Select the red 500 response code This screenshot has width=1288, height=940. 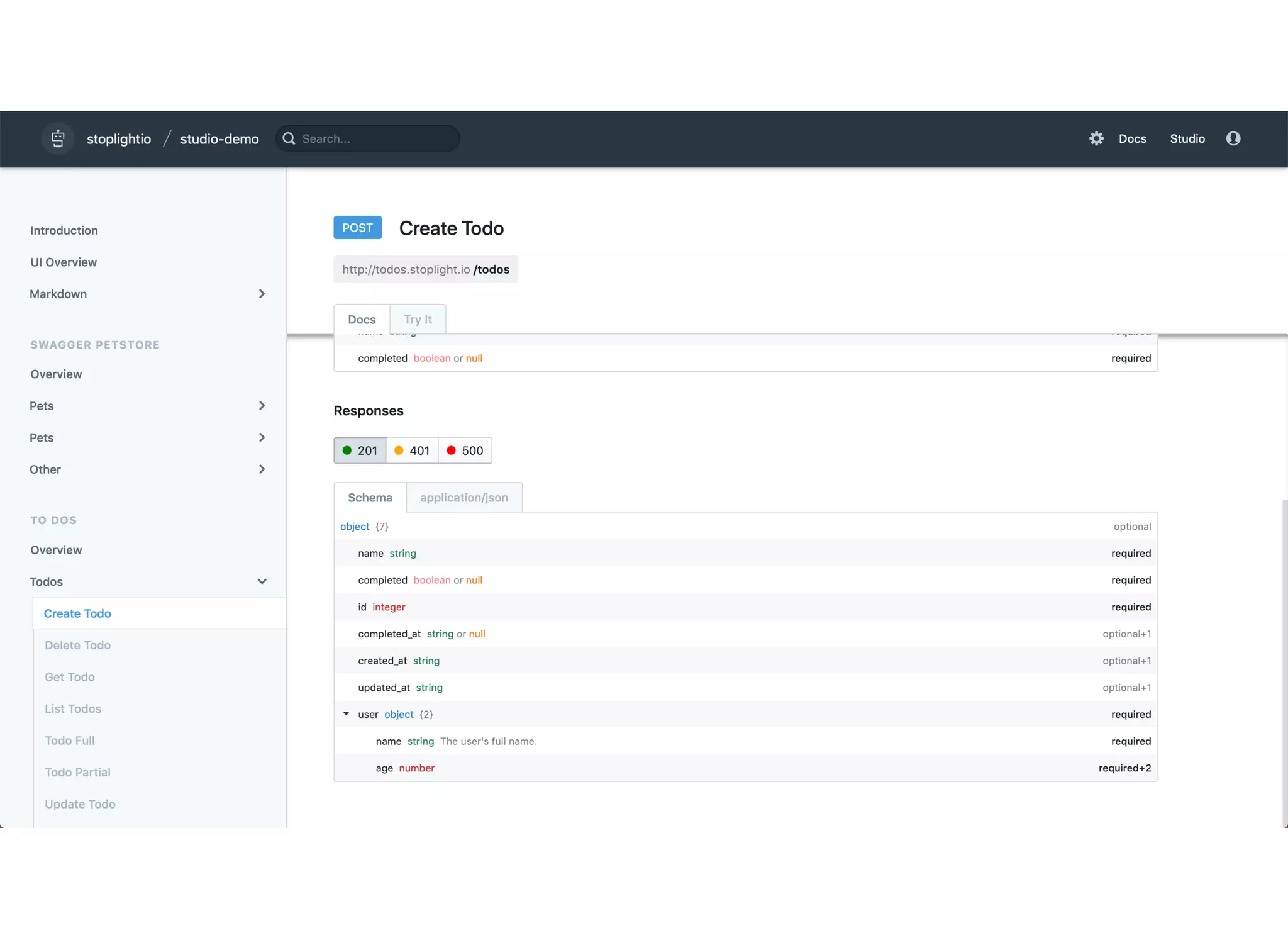click(465, 450)
